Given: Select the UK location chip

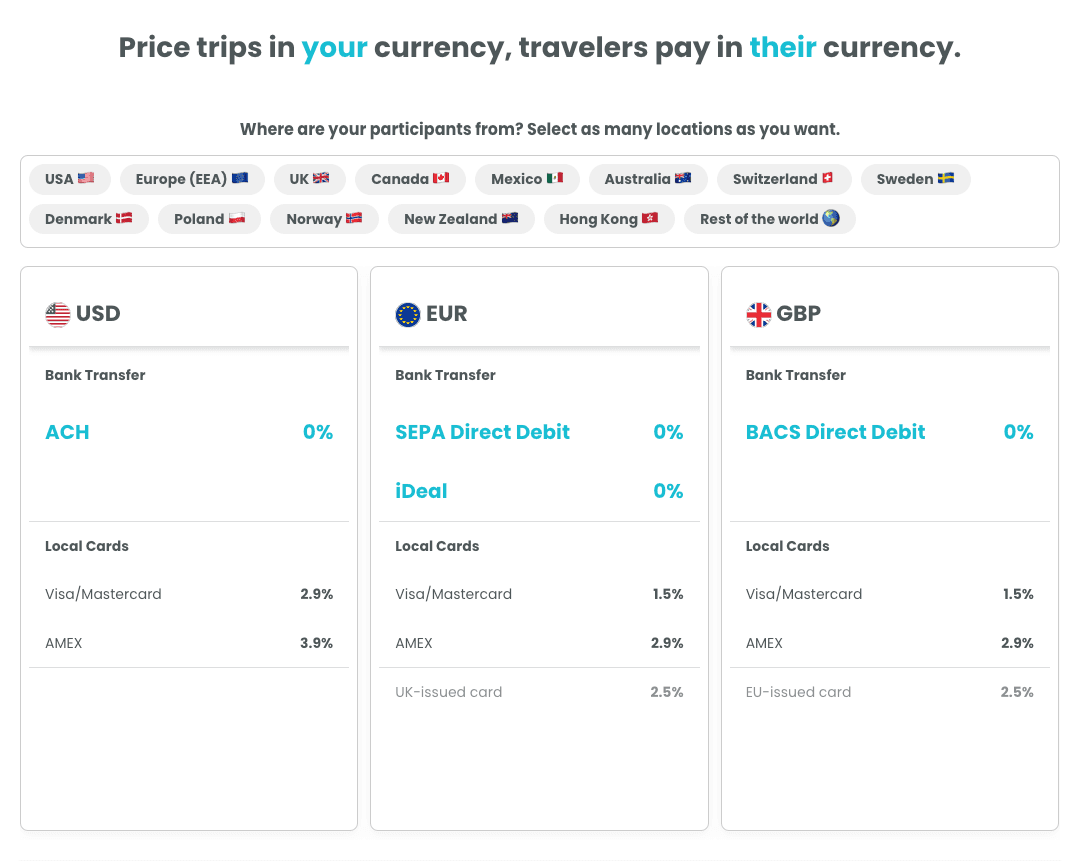Looking at the screenshot, I should (x=309, y=179).
